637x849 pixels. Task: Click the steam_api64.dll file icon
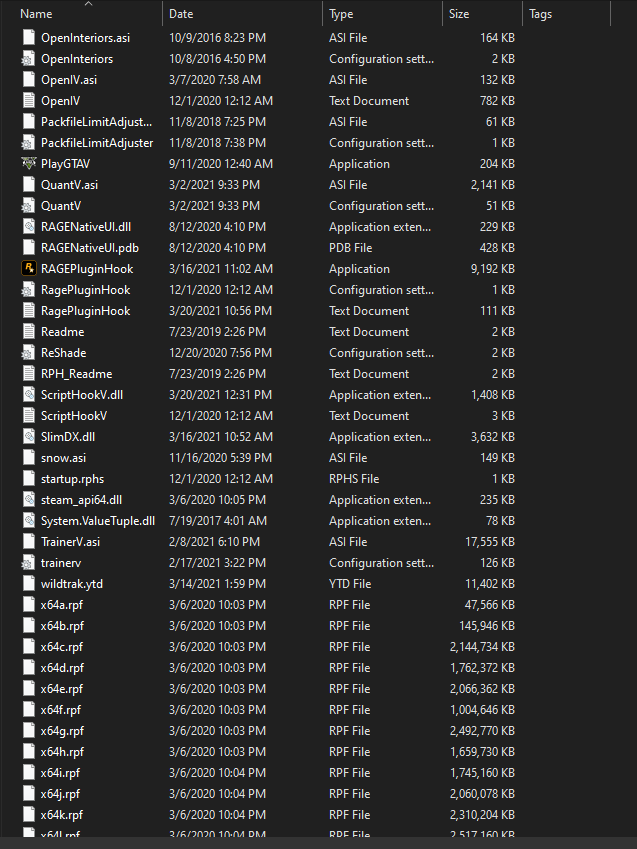(x=29, y=500)
